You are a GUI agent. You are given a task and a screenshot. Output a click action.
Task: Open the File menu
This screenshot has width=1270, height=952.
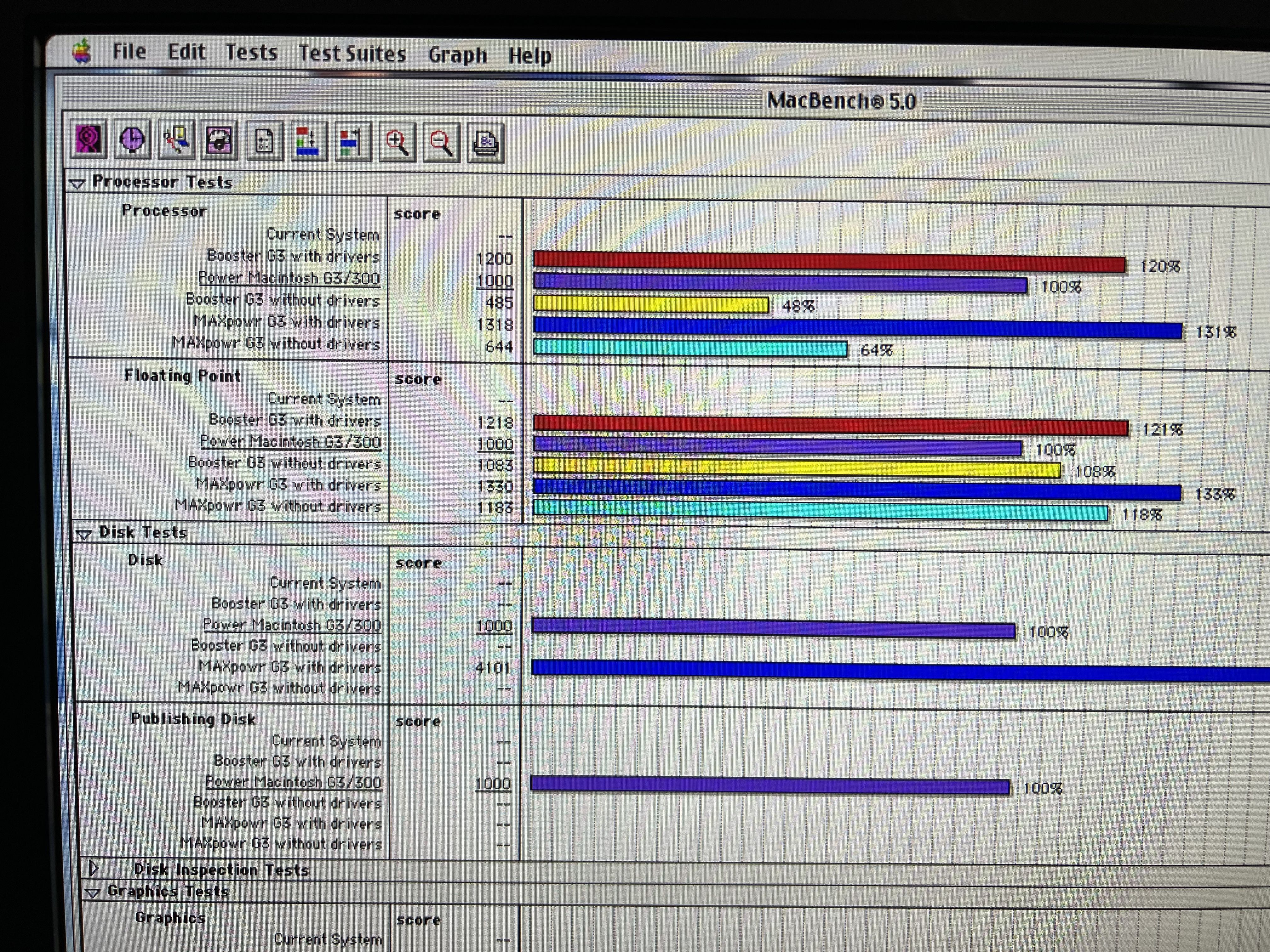click(129, 52)
